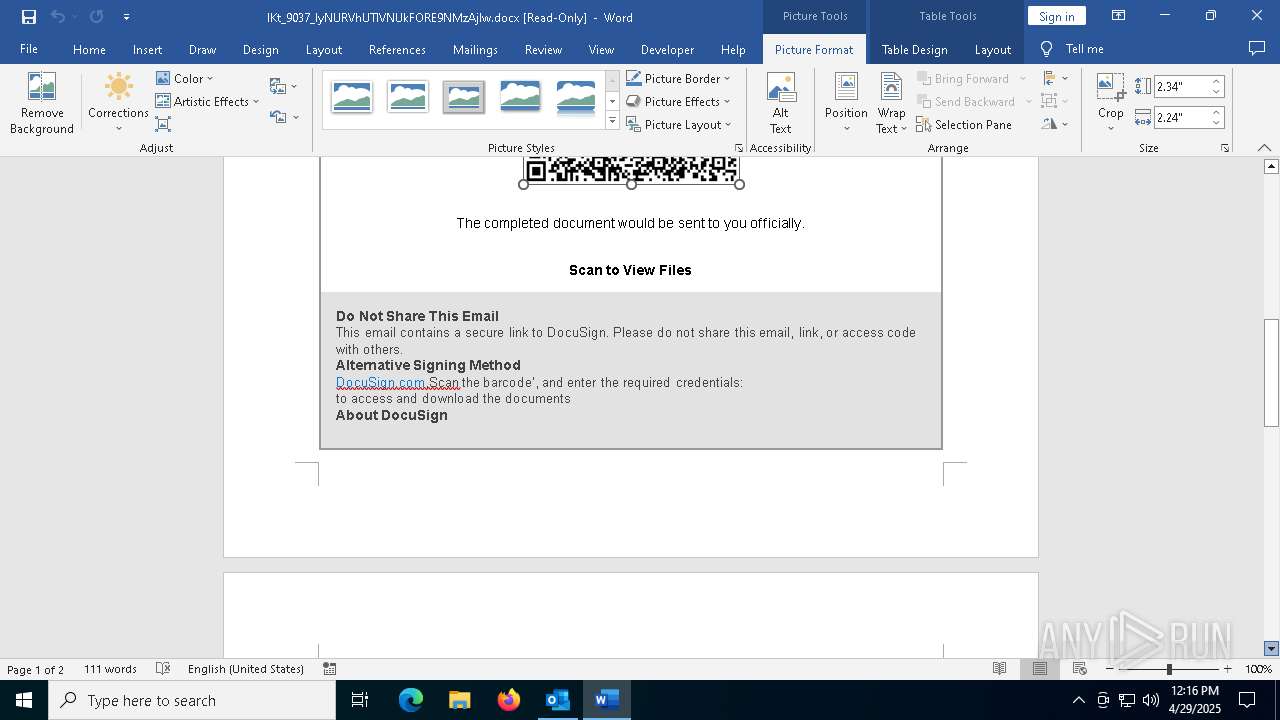Image resolution: width=1280 pixels, height=720 pixels.
Task: Click the Transparency icon below Artistic Effects
Action: pos(163,124)
